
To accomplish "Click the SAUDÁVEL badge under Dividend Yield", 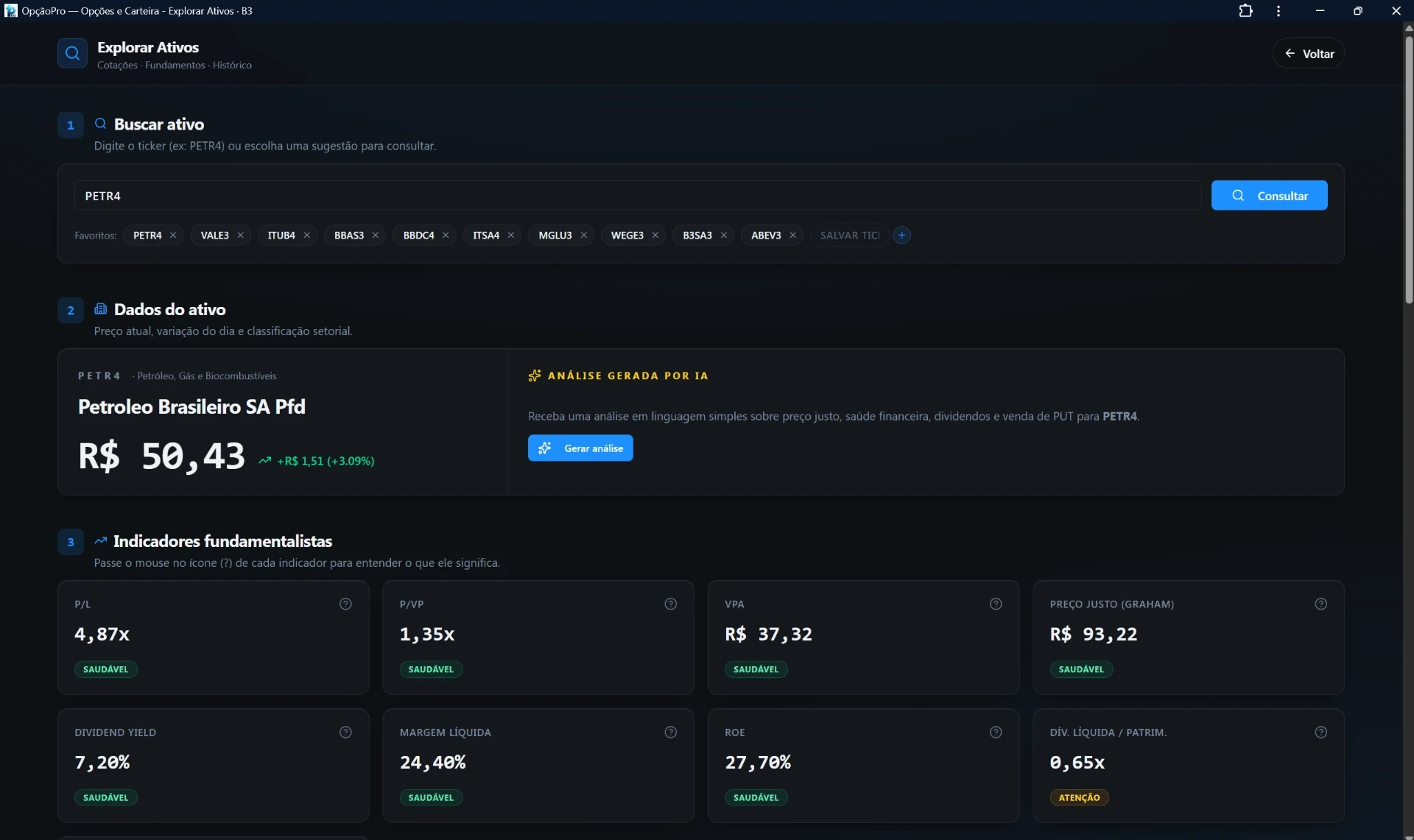I will [105, 798].
